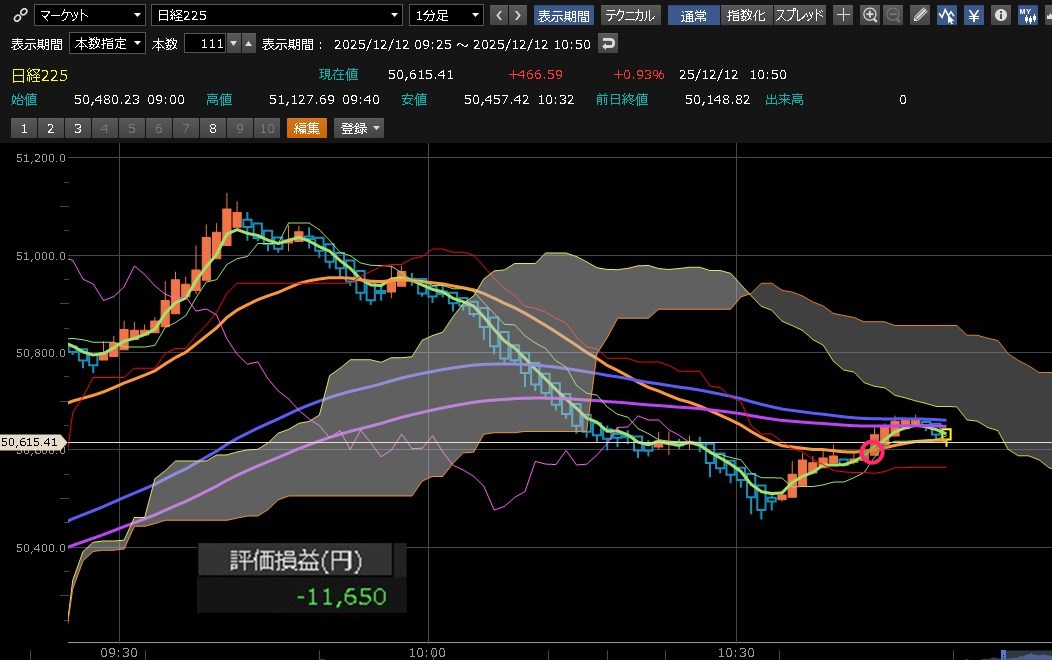The image size is (1052, 660).
Task: Select the pencil drawing tool
Action: (x=920, y=15)
